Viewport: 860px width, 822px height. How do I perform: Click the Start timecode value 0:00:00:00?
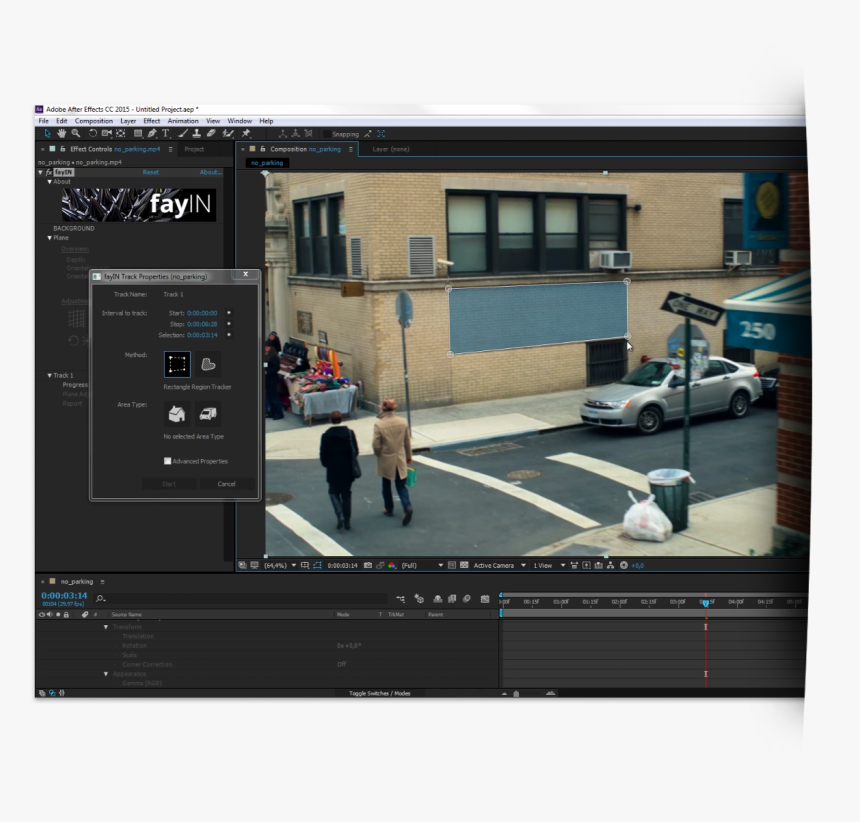click(202, 313)
